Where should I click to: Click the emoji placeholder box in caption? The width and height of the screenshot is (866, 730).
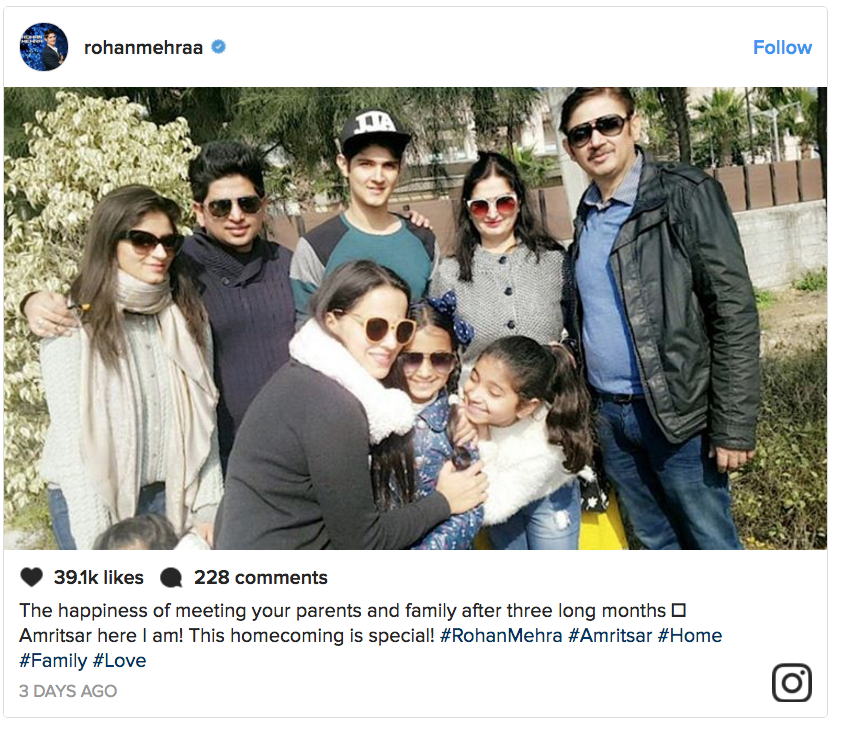tap(679, 611)
